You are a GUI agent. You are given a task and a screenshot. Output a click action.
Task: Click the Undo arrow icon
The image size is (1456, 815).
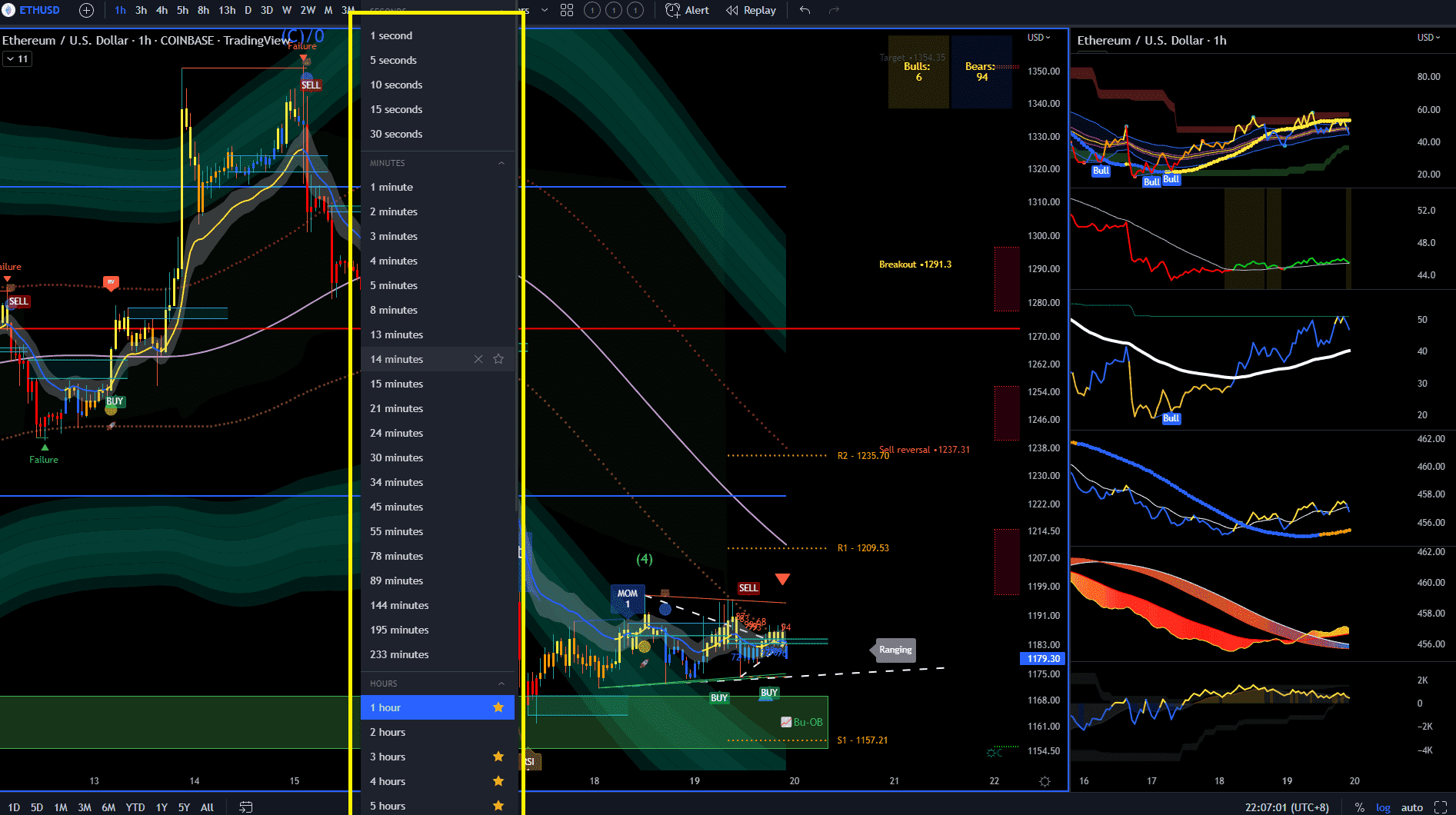805,10
